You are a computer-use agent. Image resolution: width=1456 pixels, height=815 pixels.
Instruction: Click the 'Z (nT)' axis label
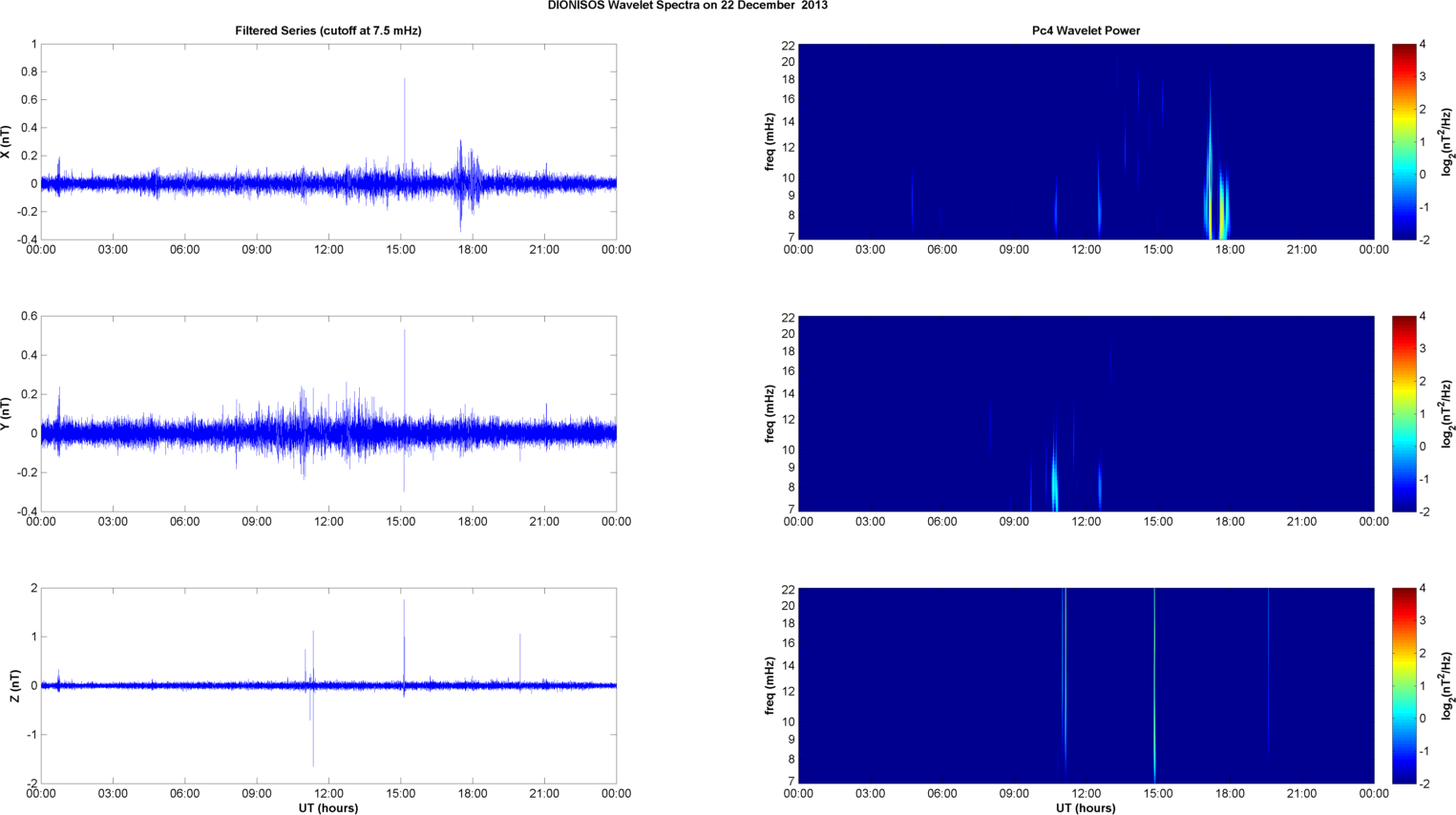tap(14, 685)
